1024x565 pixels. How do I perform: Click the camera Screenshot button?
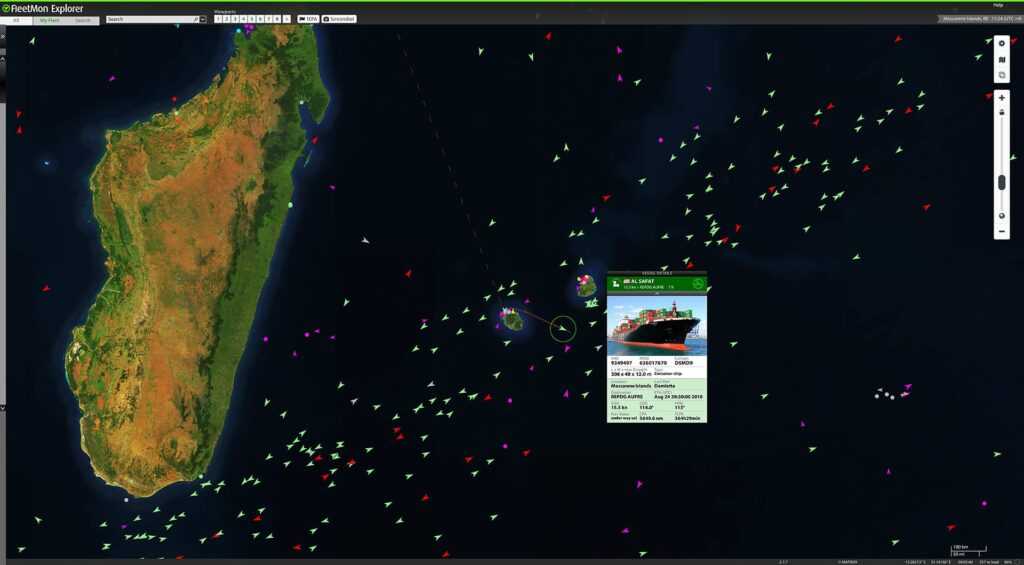(x=339, y=19)
